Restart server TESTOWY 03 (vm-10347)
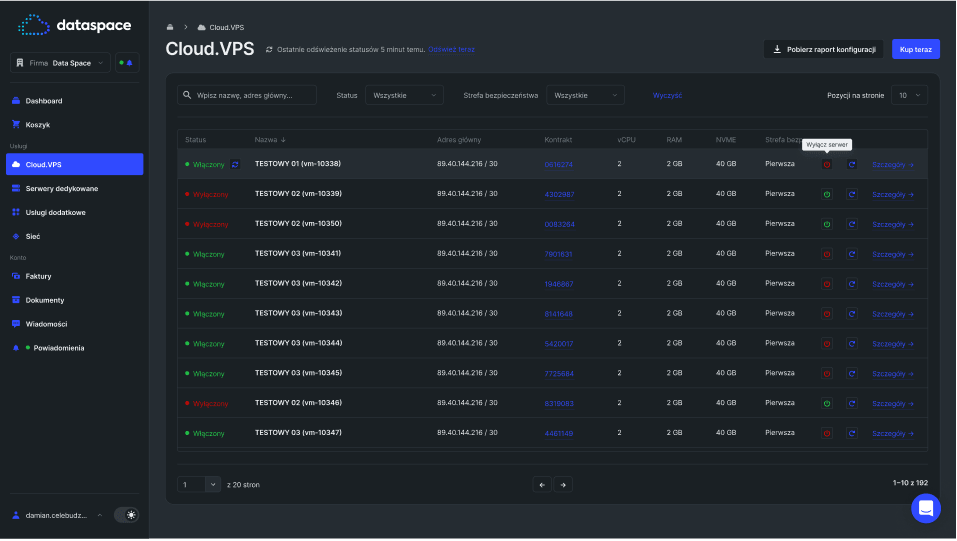This screenshot has height=541, width=957. [x=852, y=434]
